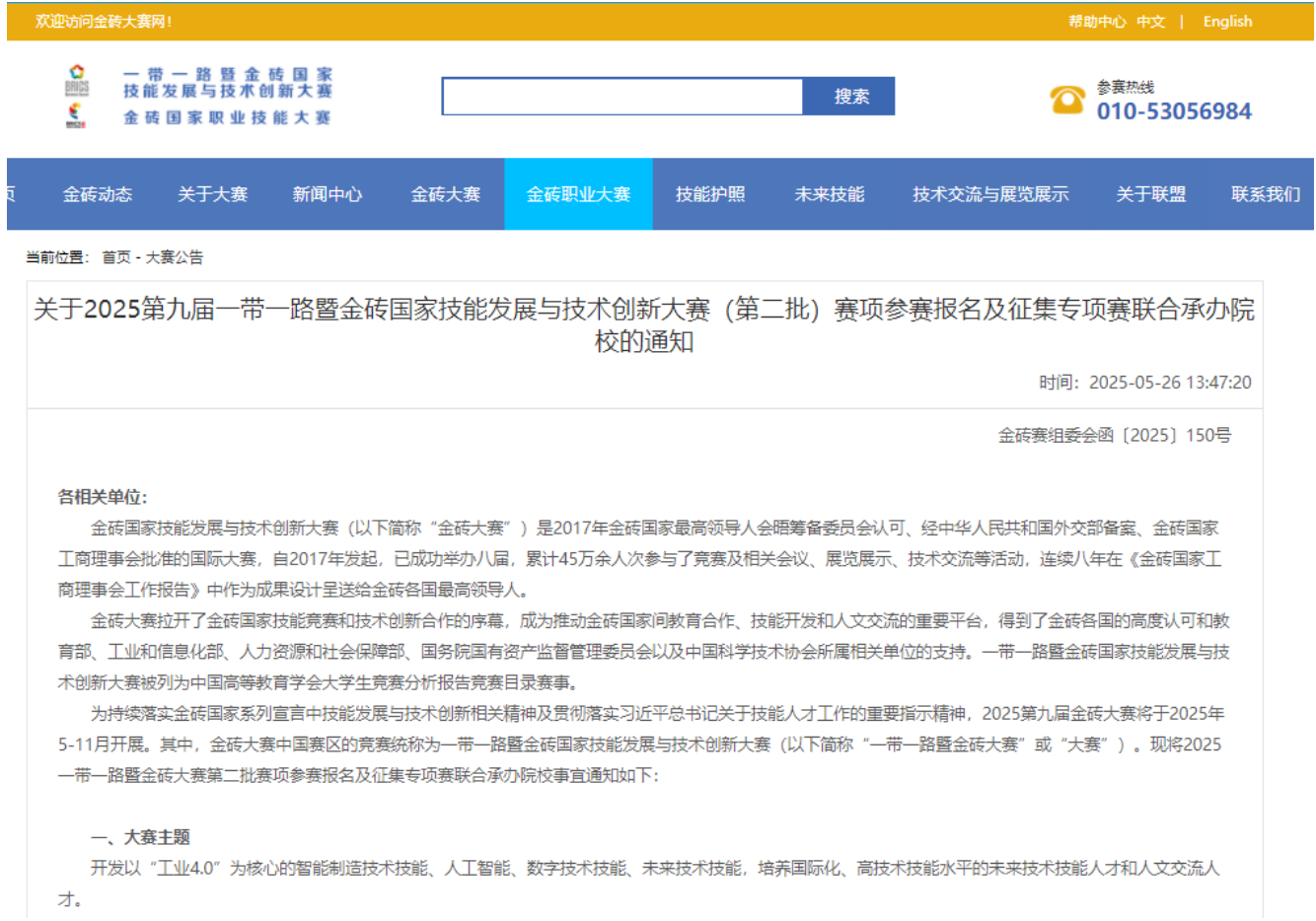Open 技能护照 navigation item
The height and width of the screenshot is (921, 1316).
(710, 194)
